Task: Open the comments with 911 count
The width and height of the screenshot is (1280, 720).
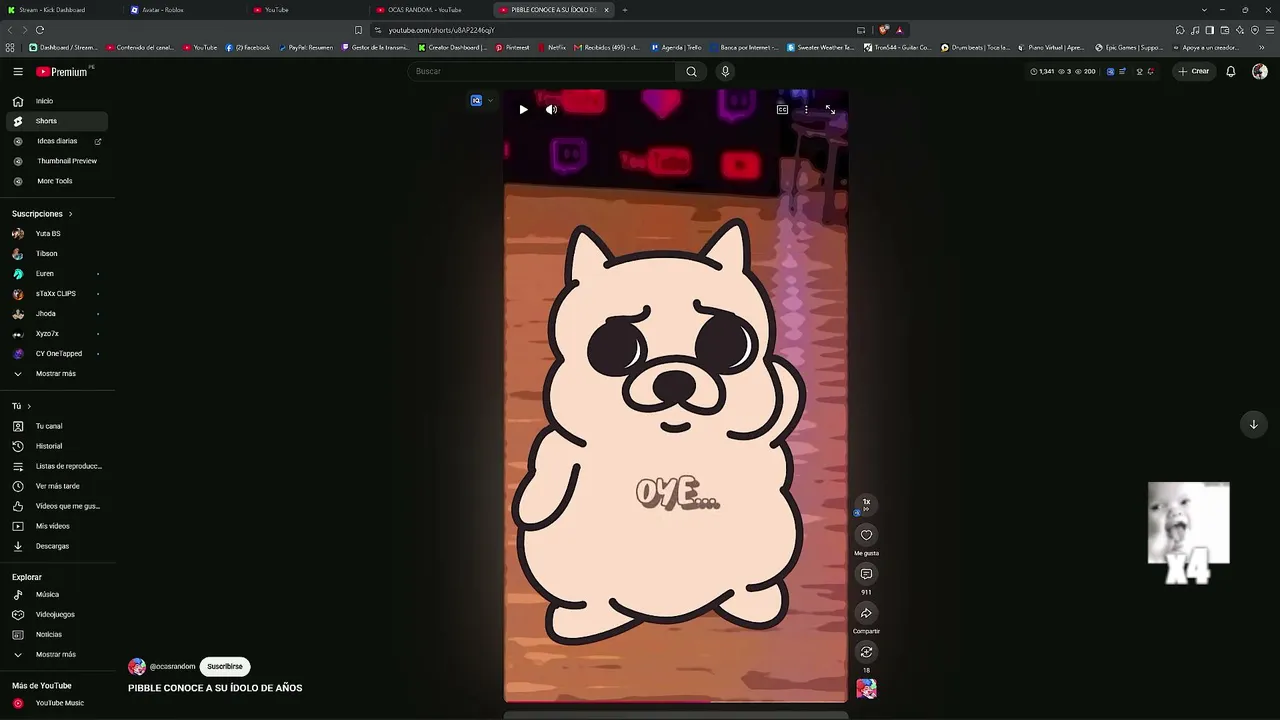Action: (866, 574)
